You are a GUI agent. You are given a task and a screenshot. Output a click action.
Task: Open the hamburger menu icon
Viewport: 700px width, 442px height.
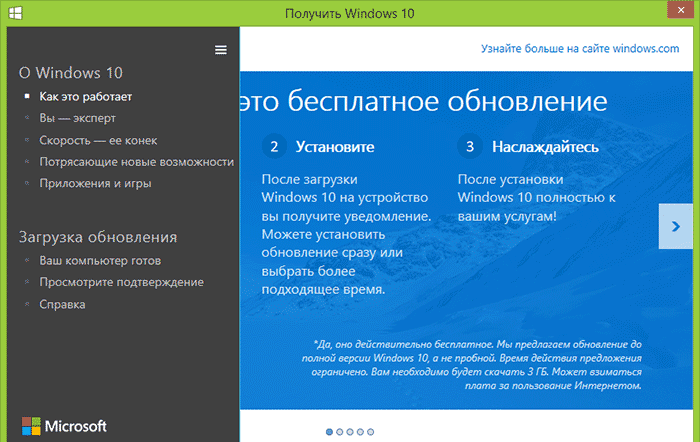point(221,50)
